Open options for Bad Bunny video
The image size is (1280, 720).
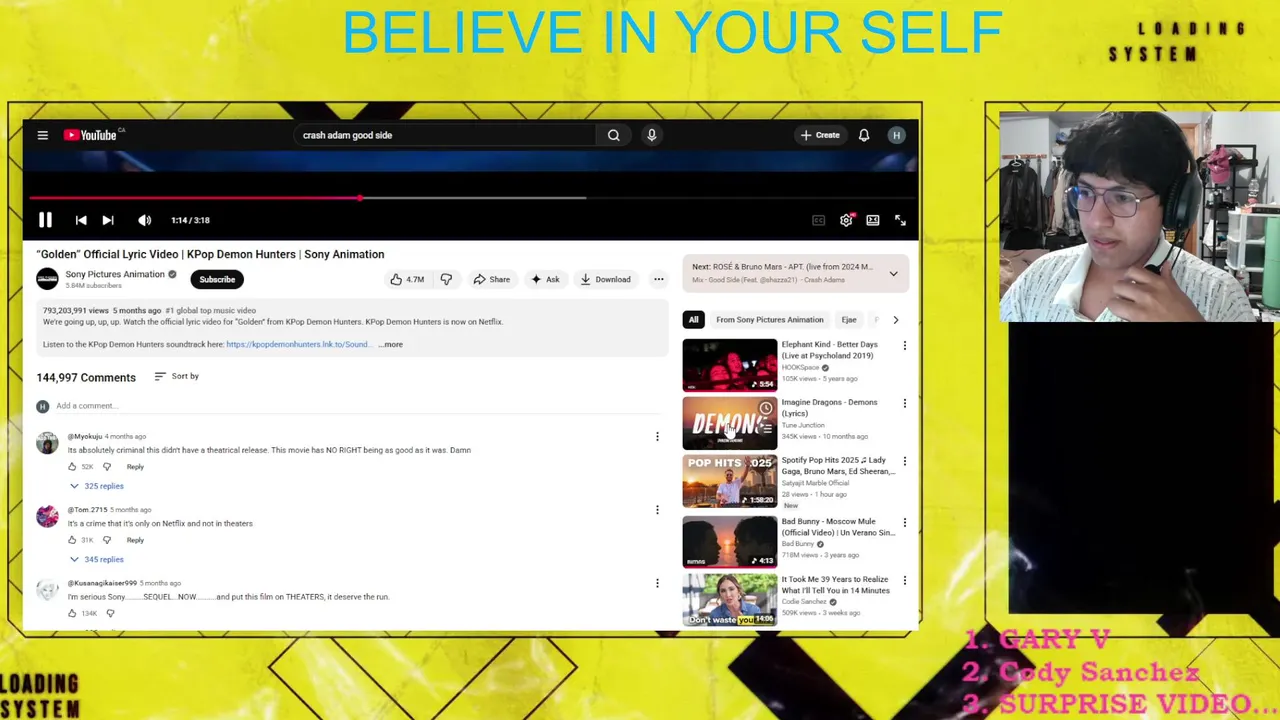click(x=905, y=523)
